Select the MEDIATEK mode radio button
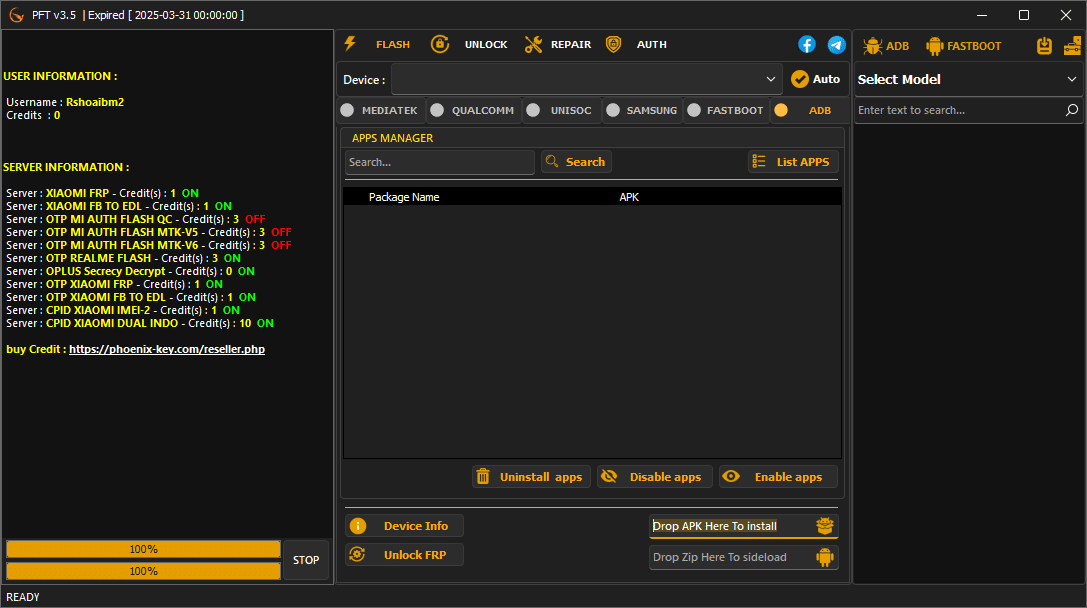The width and height of the screenshot is (1087, 608). [349, 110]
